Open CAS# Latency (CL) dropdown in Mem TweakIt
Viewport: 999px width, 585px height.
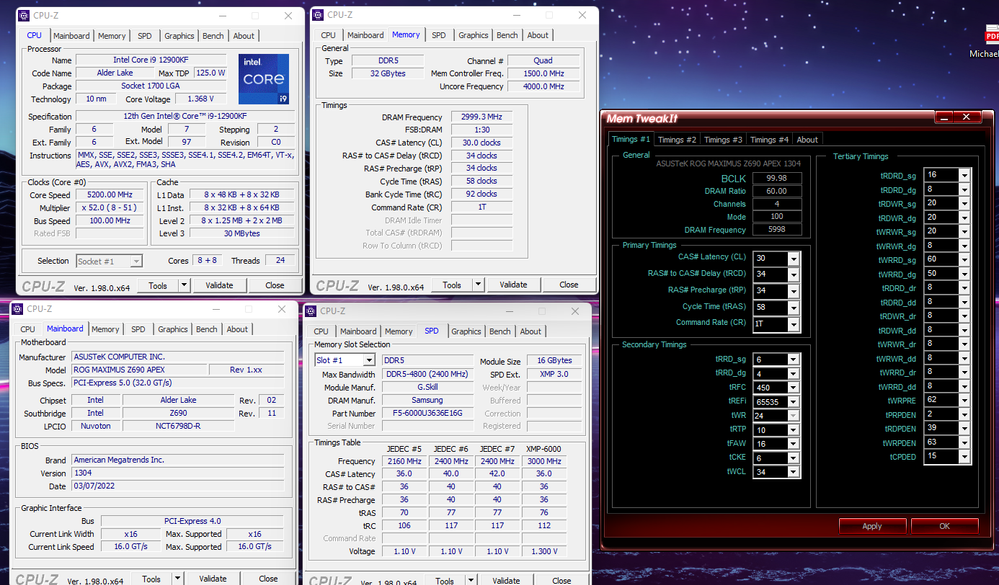point(793,258)
